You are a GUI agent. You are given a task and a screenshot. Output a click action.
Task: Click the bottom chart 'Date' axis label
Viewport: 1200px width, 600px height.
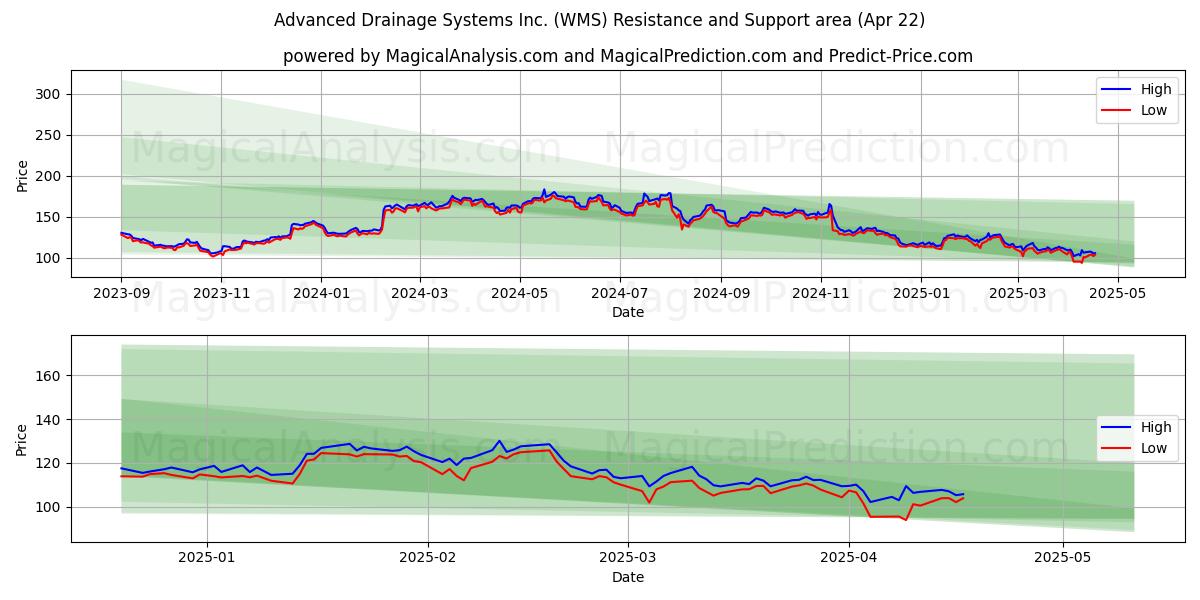pos(628,577)
